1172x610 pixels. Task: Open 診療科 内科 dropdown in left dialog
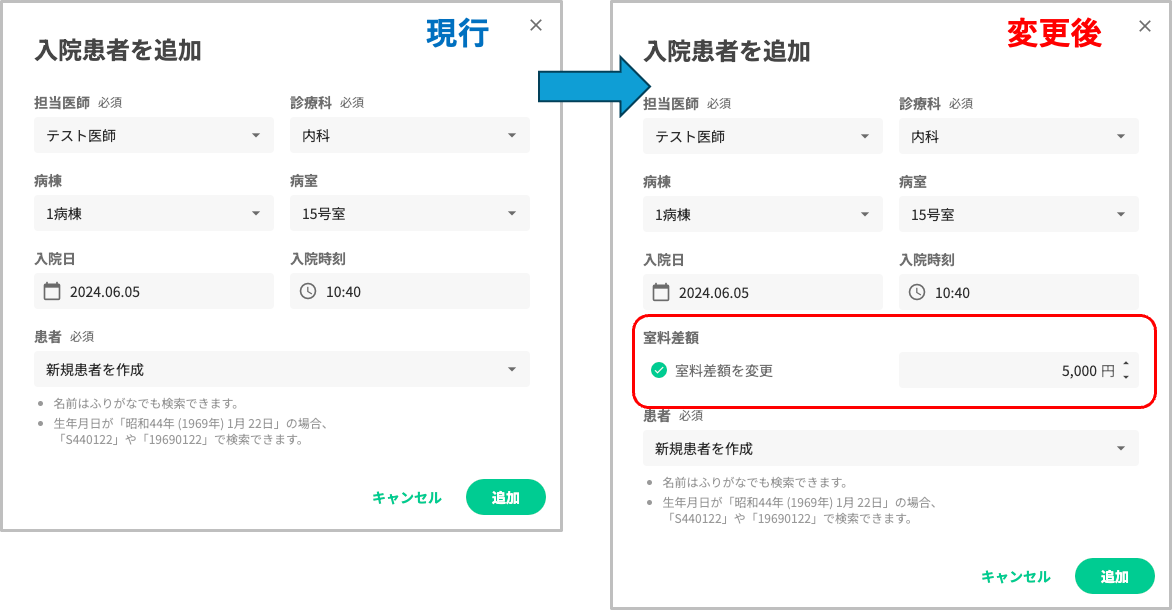(410, 135)
